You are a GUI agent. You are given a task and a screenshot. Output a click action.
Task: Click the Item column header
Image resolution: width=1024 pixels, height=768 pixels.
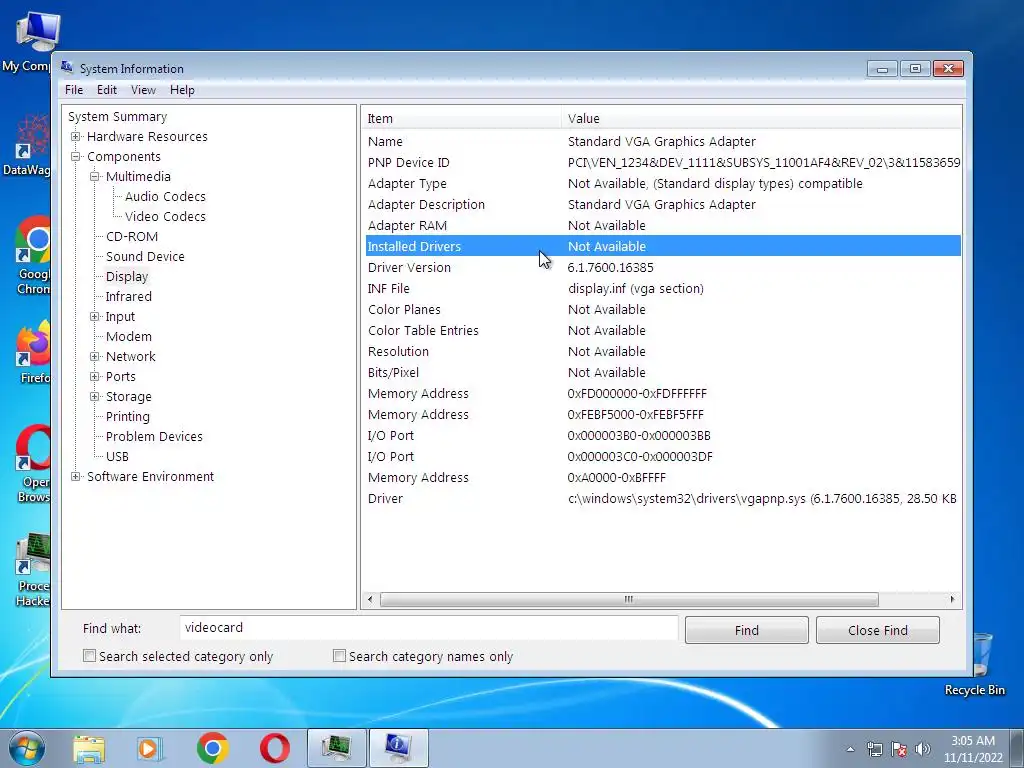(x=462, y=118)
